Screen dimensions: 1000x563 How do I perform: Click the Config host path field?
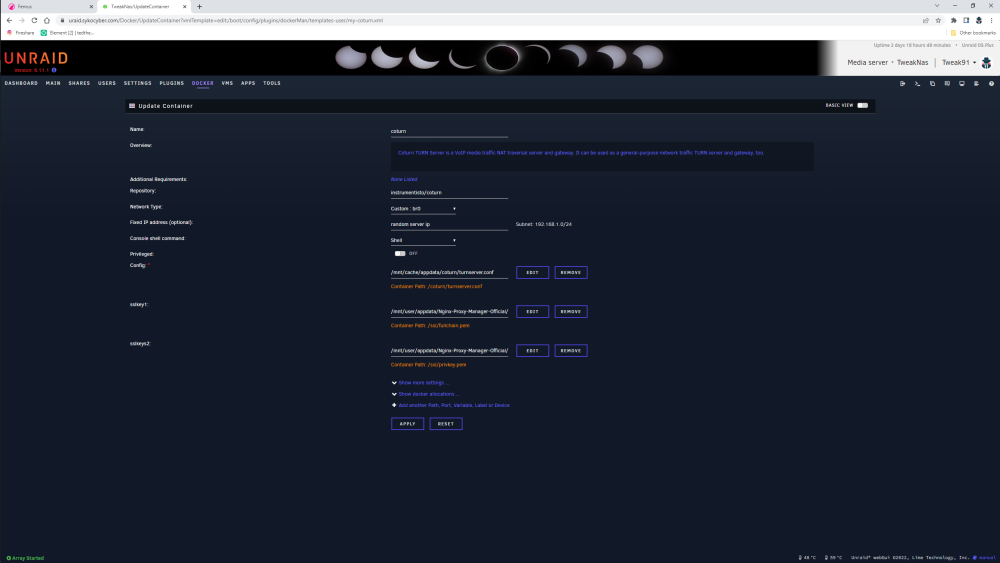[x=449, y=272]
